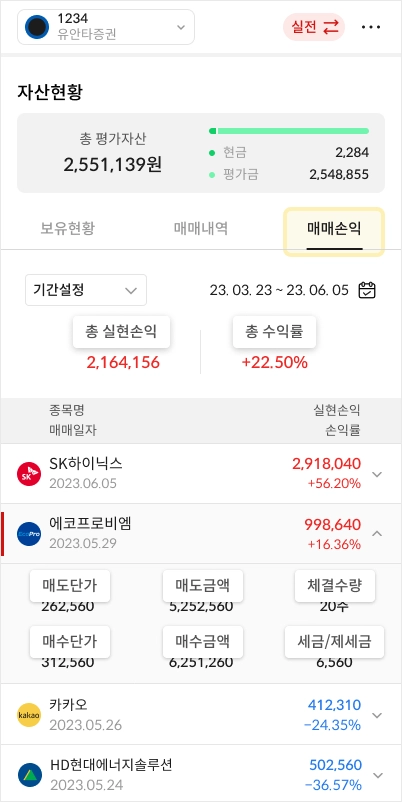This screenshot has width=402, height=802.
Task: Expand the HD현대에너지솔루션 row chevron
Action: (x=377, y=775)
